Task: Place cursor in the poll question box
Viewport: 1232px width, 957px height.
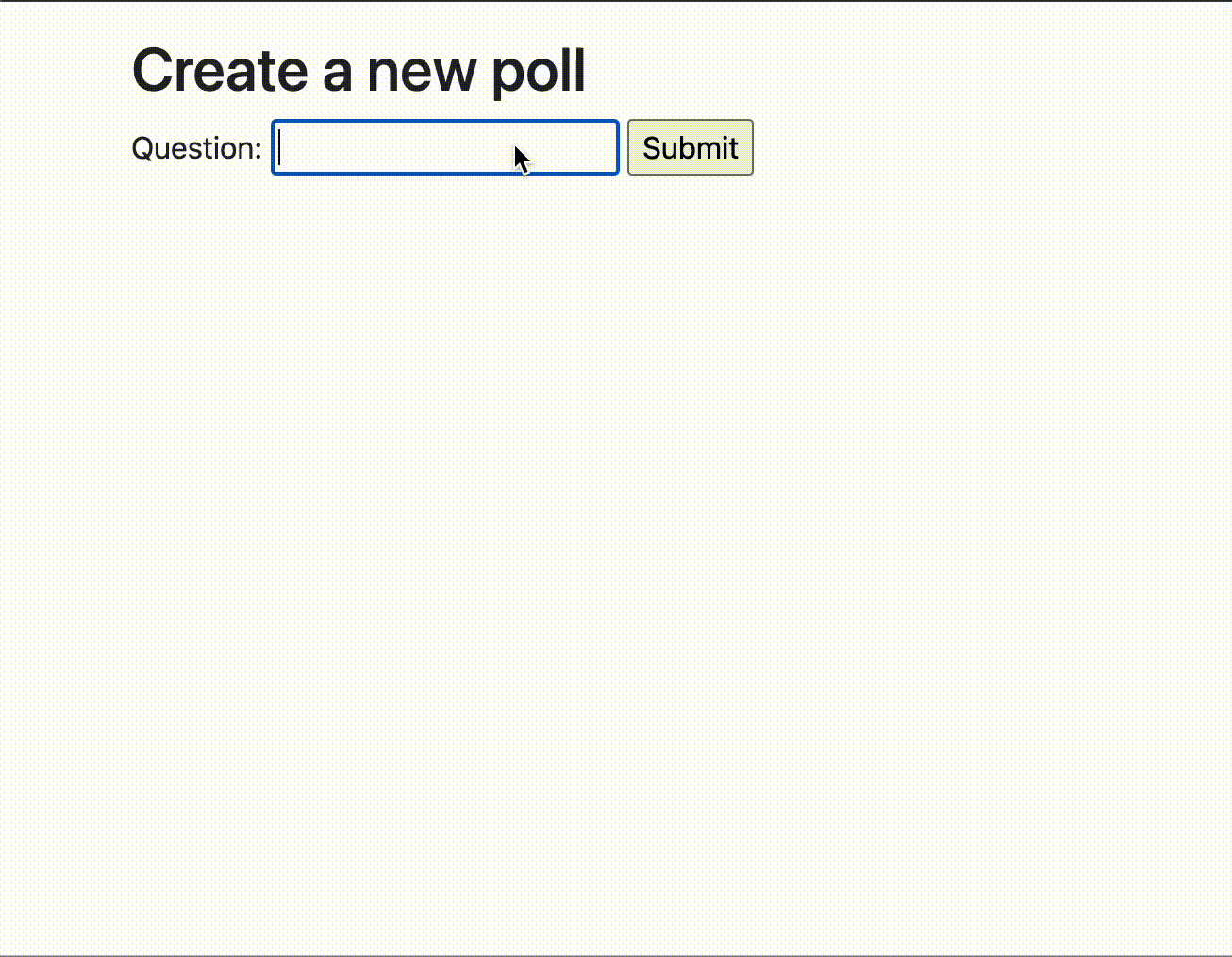Action: (x=444, y=147)
